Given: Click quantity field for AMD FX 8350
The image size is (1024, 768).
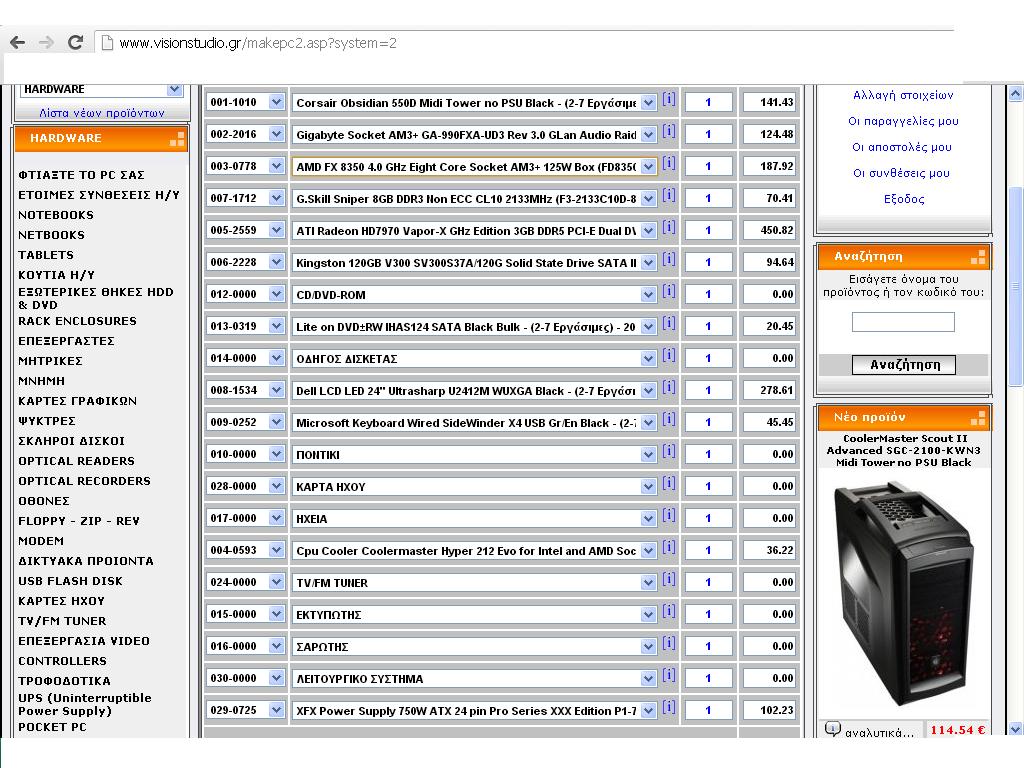Looking at the screenshot, I should point(708,167).
